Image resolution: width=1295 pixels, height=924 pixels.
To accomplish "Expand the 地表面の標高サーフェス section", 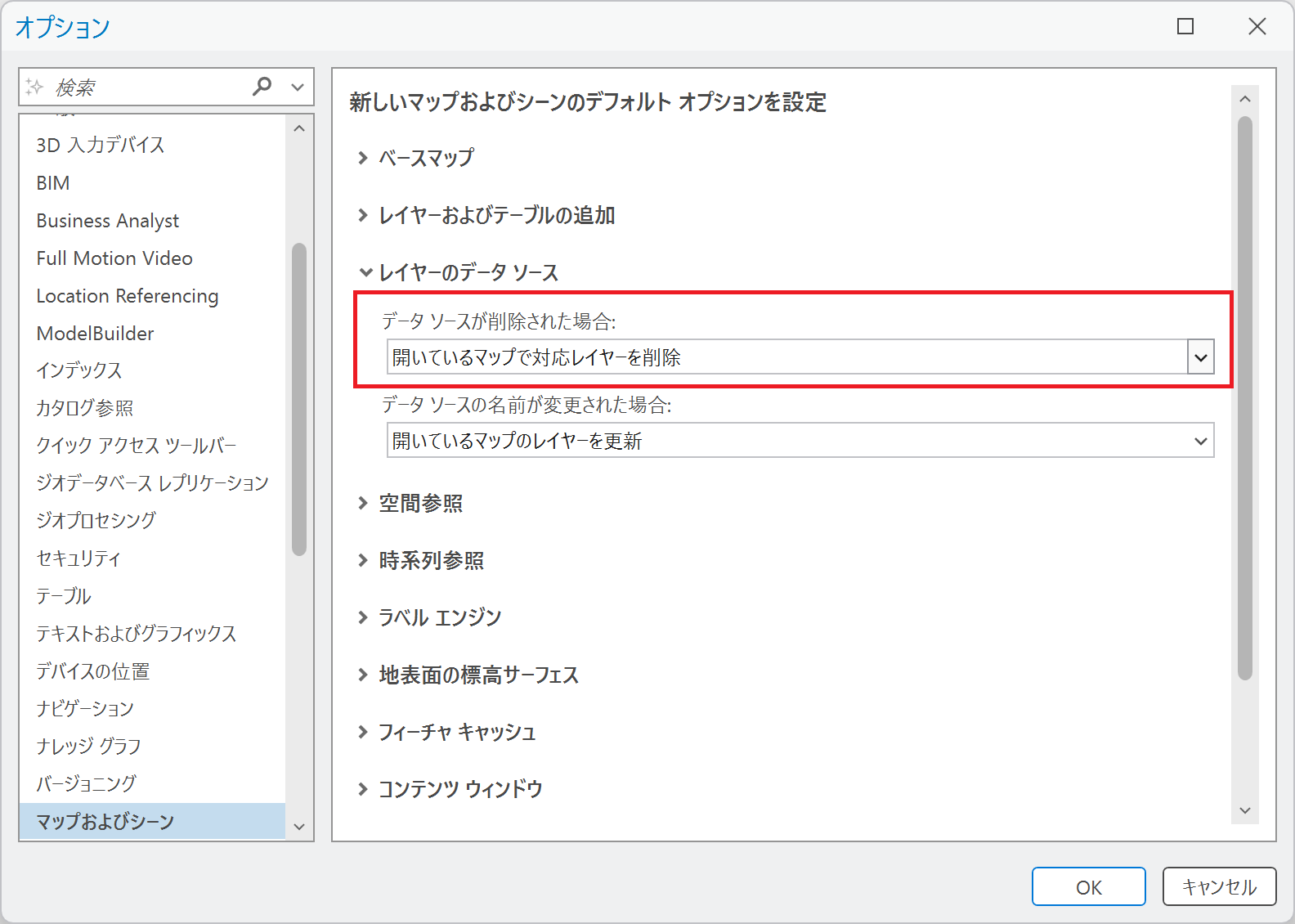I will 363,675.
